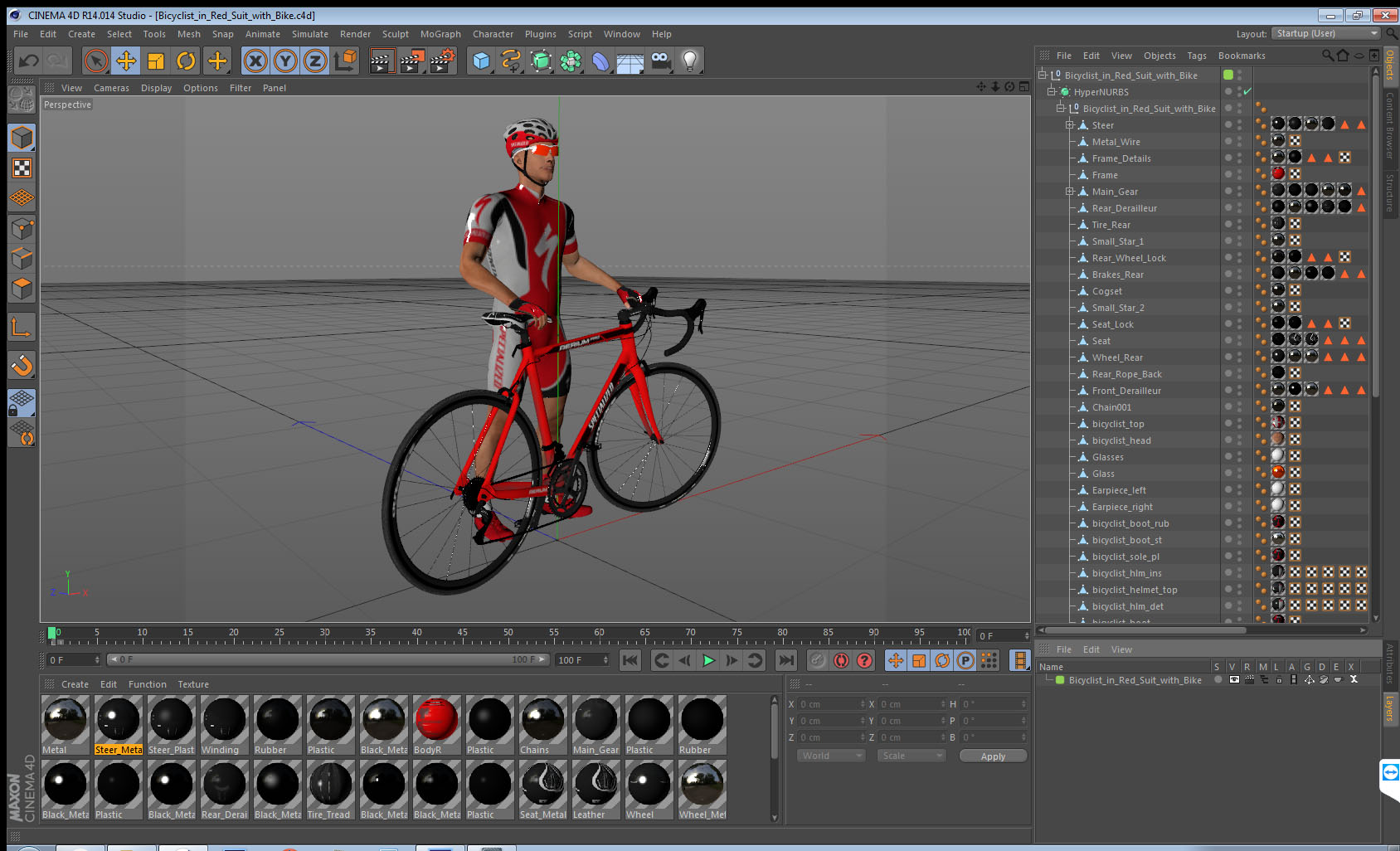The height and width of the screenshot is (851, 1400).
Task: Click the Apply button
Action: 993,756
